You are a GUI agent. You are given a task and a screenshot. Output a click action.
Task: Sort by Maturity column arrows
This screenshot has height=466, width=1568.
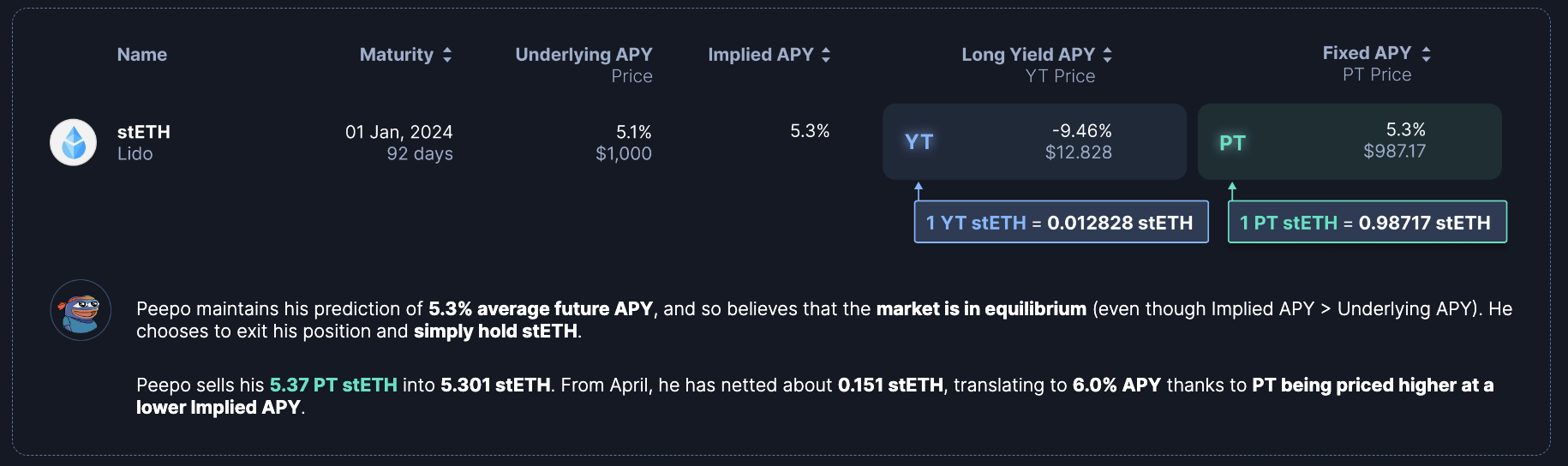447,55
